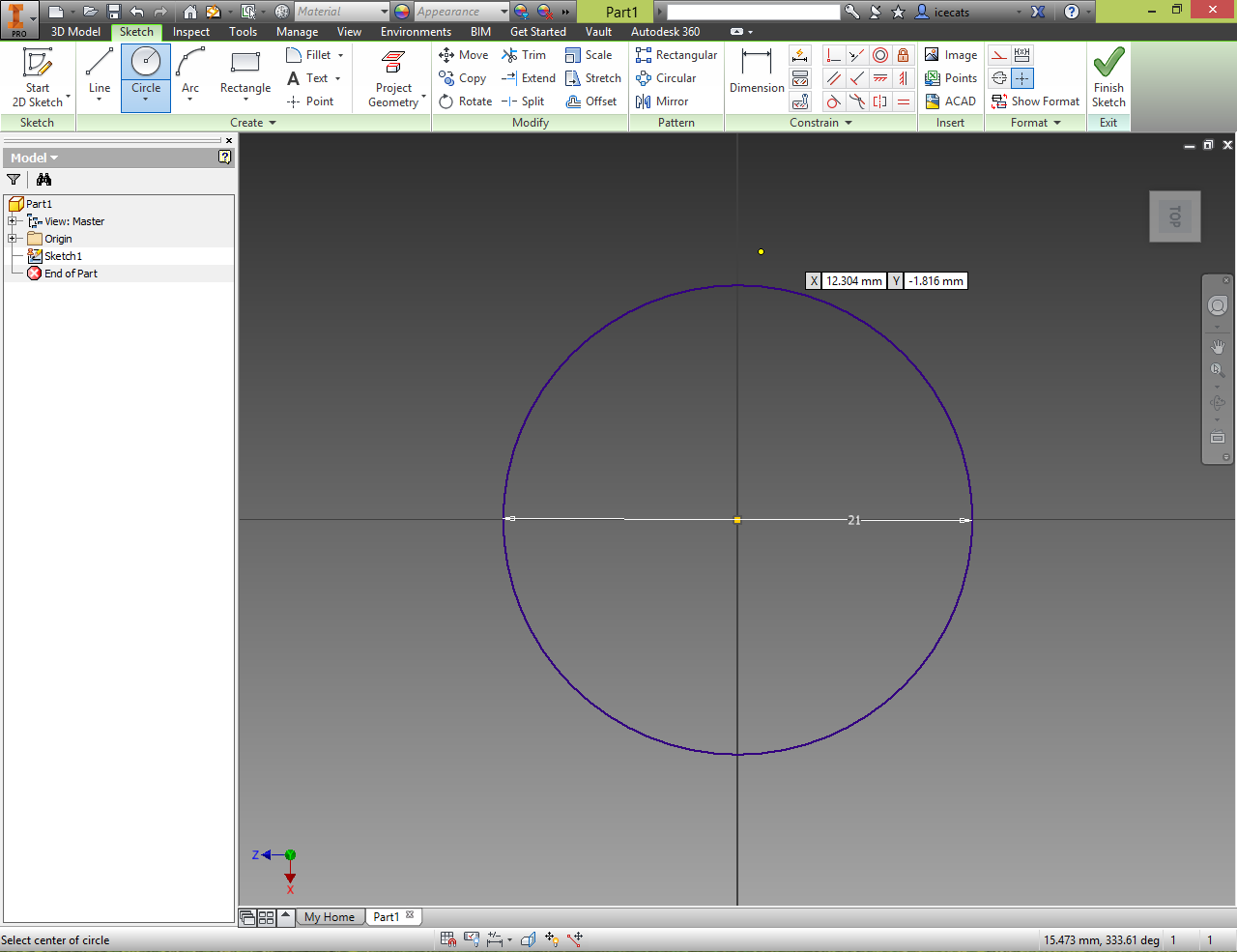Expand the Origin folder in the browser
This screenshot has height=952, width=1237.
(13, 239)
